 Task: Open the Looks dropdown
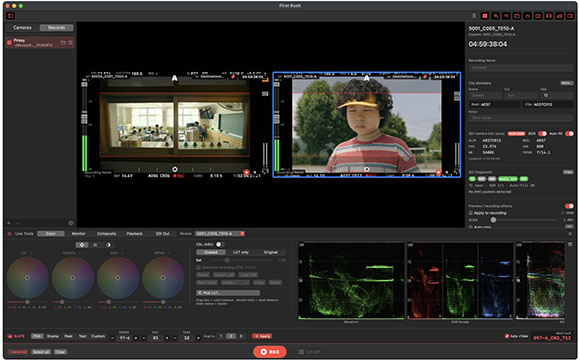tap(235, 283)
